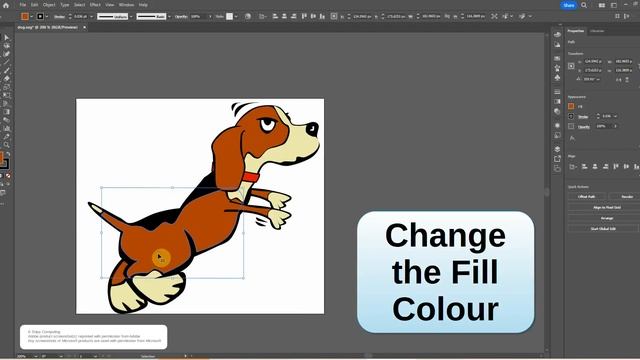This screenshot has width=640, height=360.
Task: Open the Uniform variable width profile dropdown
Action: 131,16
